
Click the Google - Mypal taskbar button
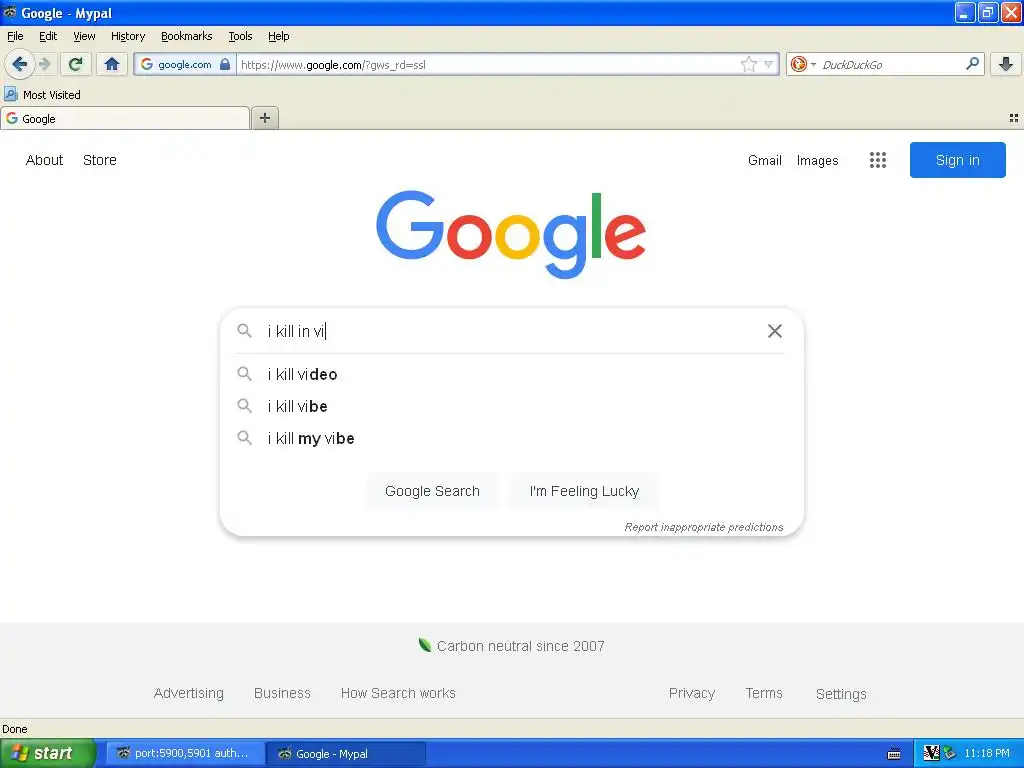pyautogui.click(x=346, y=754)
